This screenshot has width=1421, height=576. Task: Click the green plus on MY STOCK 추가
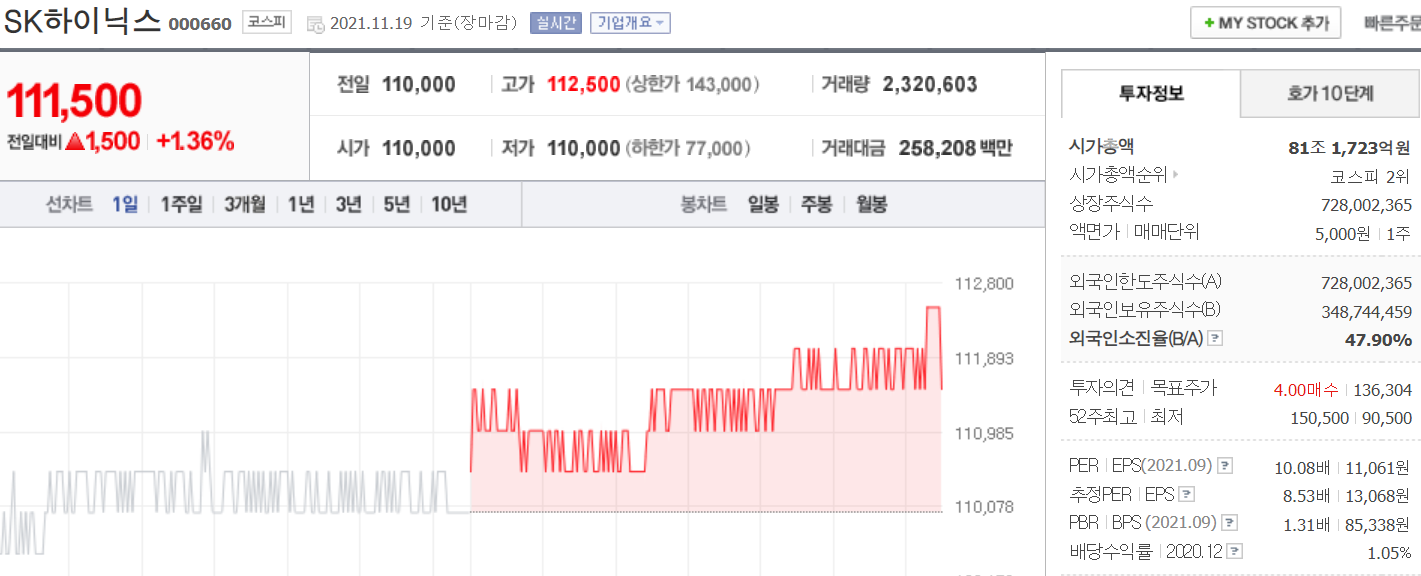[1209, 23]
